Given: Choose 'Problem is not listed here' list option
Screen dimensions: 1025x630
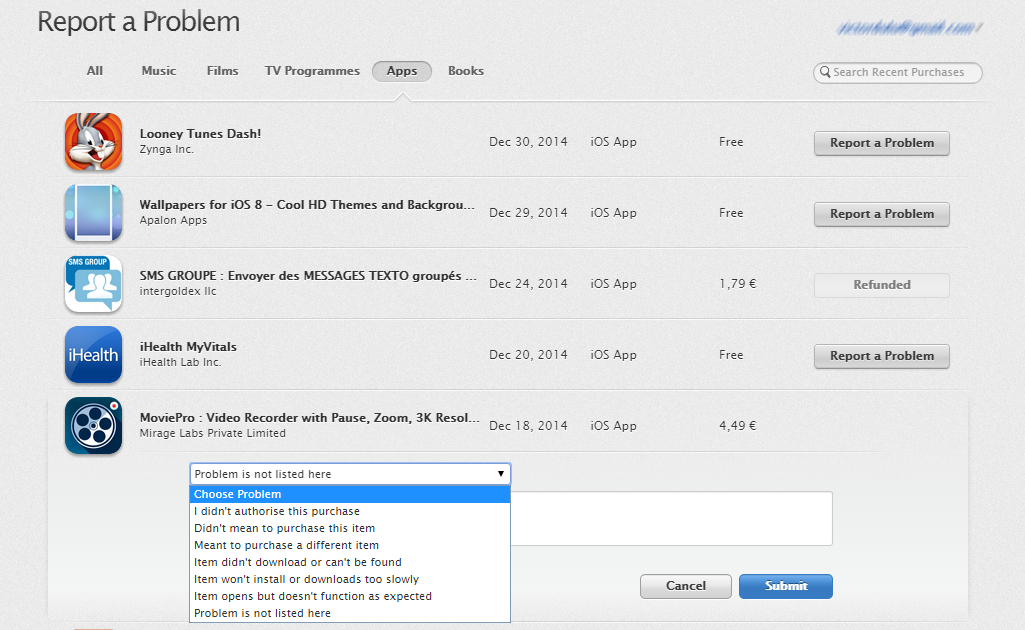Looking at the screenshot, I should [350, 613].
